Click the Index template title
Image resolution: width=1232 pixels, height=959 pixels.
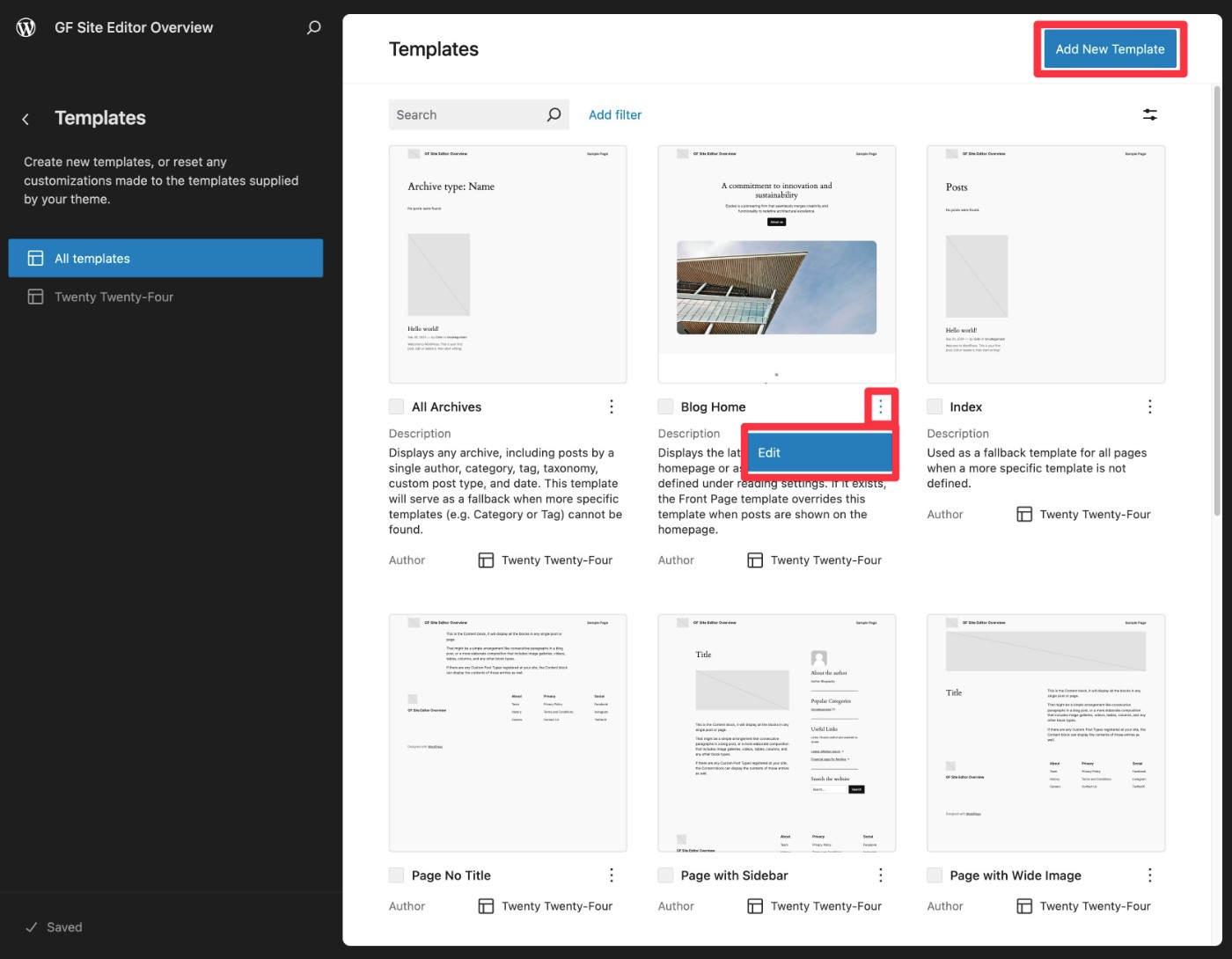pyautogui.click(x=965, y=406)
